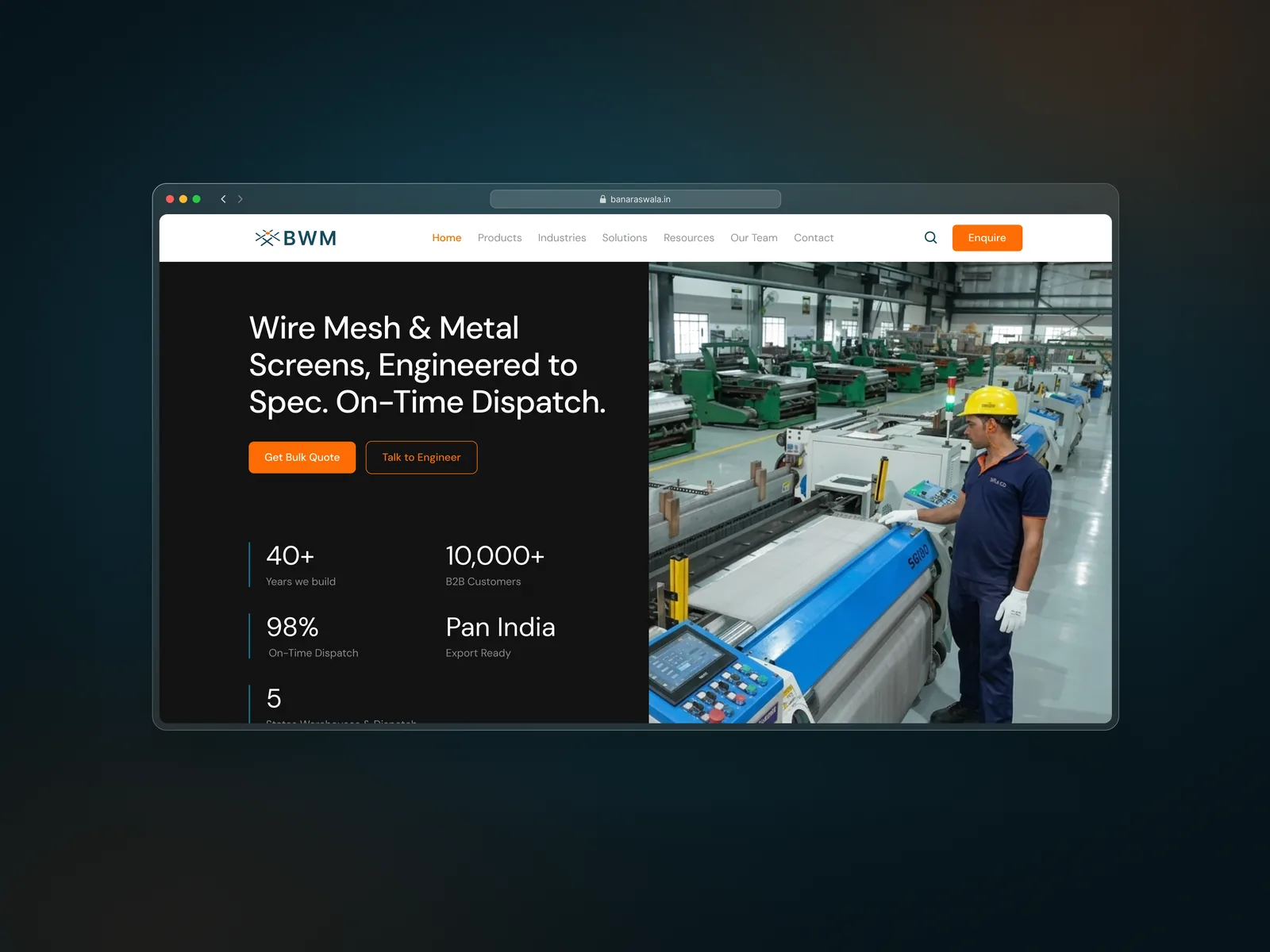Click the banaraswala.in address bar
Screen dimensions: 1270x952
coord(635,199)
